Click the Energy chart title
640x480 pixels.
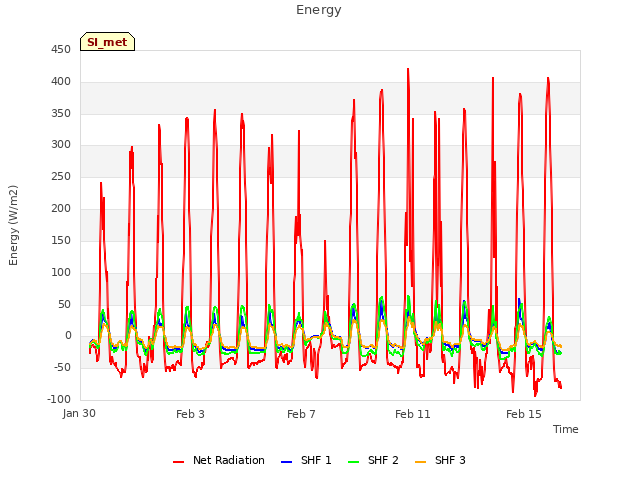pos(319,10)
